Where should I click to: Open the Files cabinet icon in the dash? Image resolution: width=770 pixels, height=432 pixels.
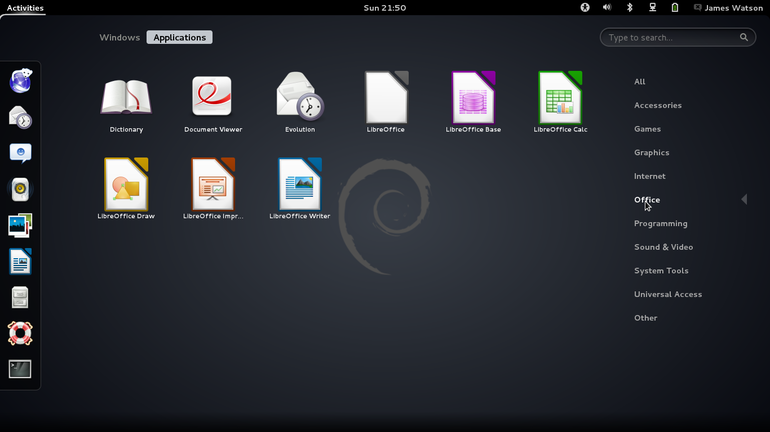[x=20, y=297]
